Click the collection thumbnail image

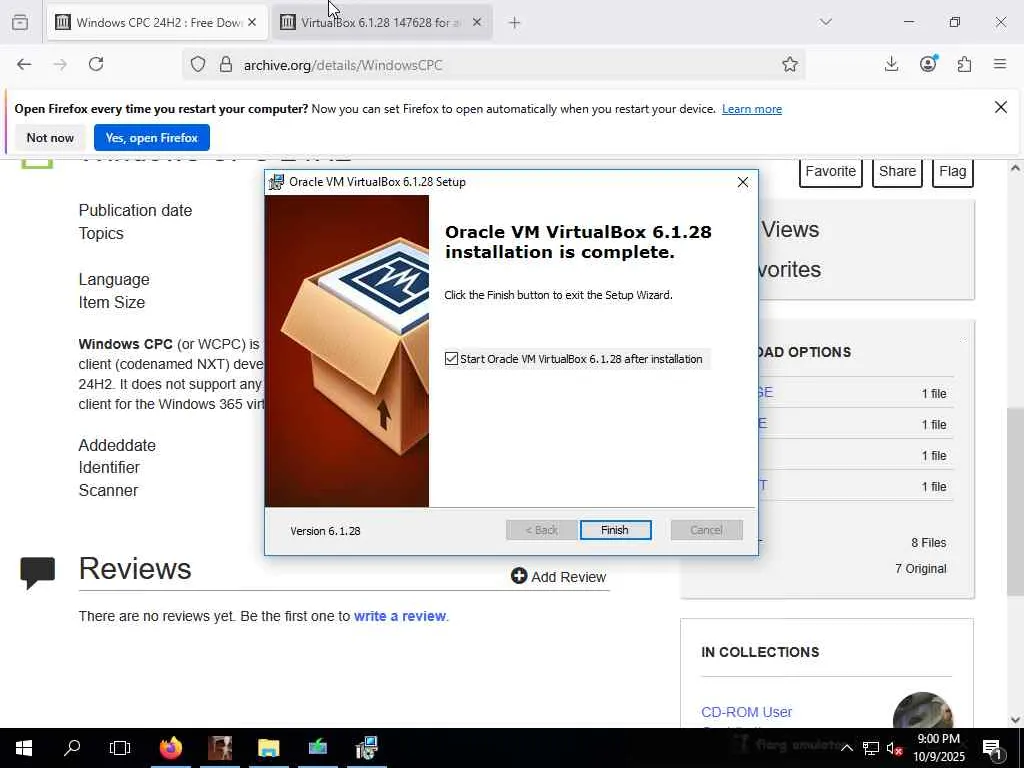click(x=922, y=711)
